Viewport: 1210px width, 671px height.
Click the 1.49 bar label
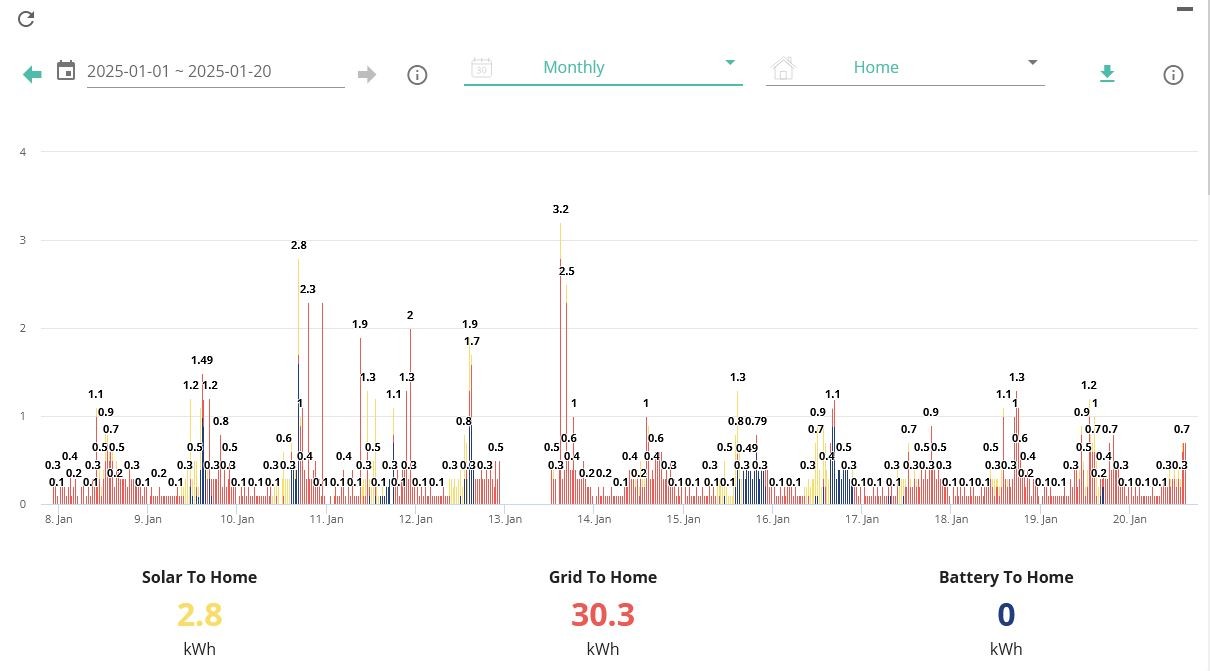click(x=202, y=360)
